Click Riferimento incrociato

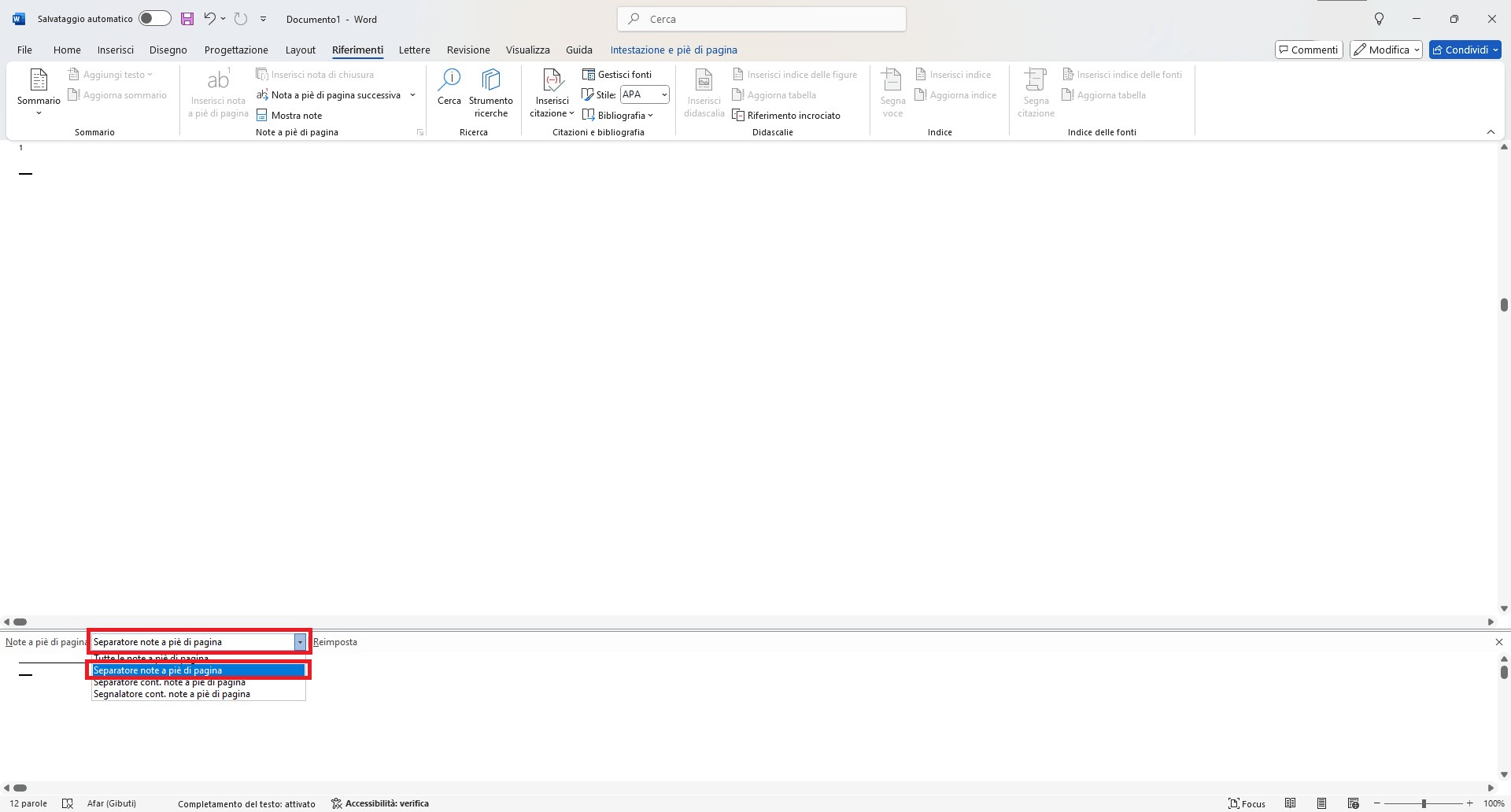point(786,116)
